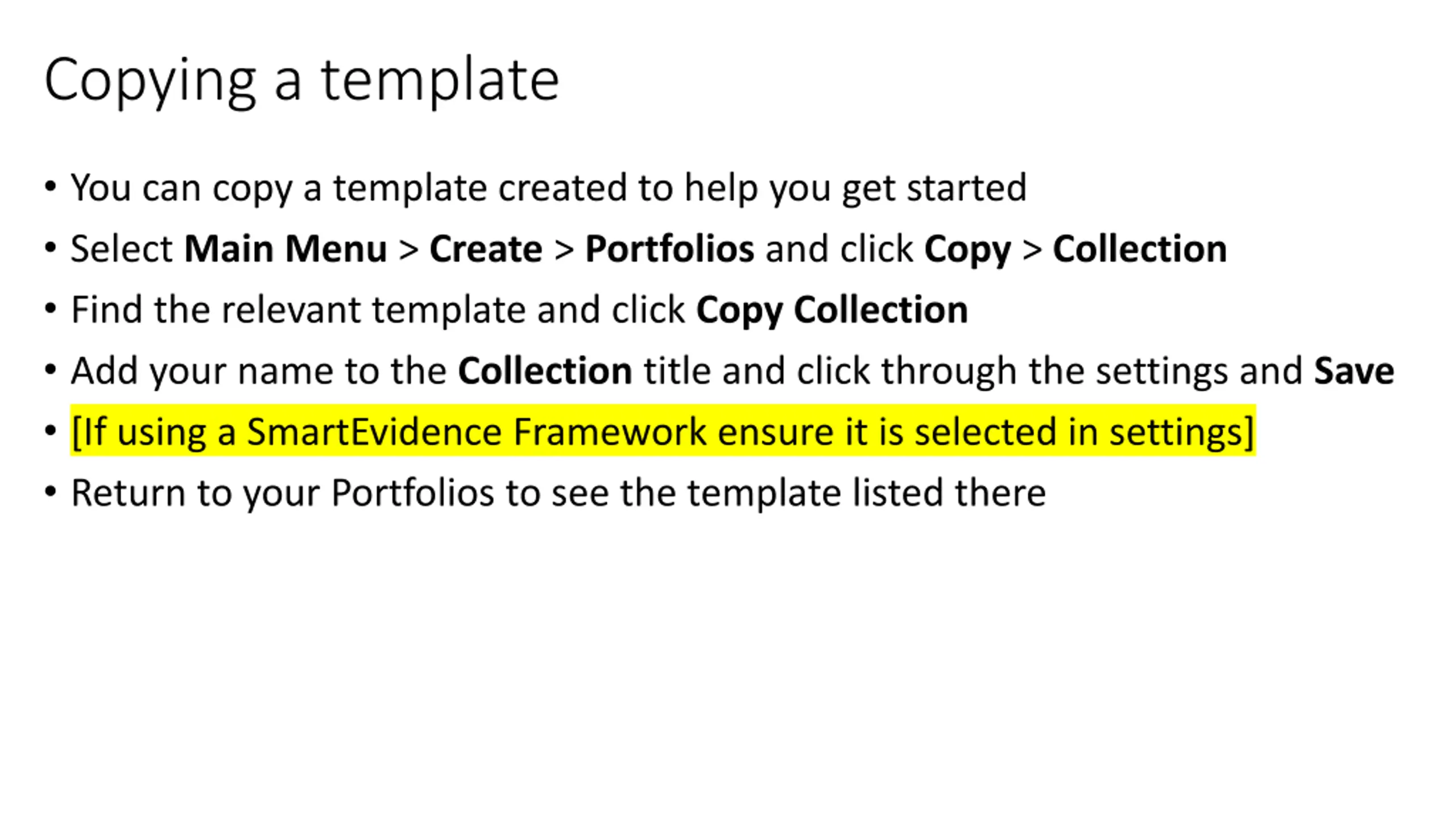Click the ">" between Create and Portfolios
Viewport: 1456px width, 819px height.
[564, 250]
